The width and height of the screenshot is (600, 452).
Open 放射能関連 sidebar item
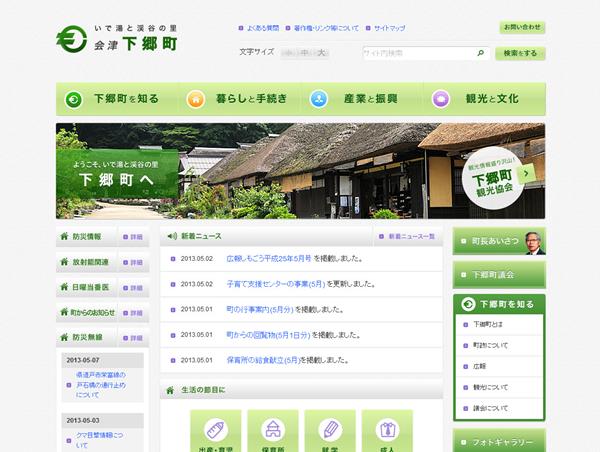[x=86, y=262]
